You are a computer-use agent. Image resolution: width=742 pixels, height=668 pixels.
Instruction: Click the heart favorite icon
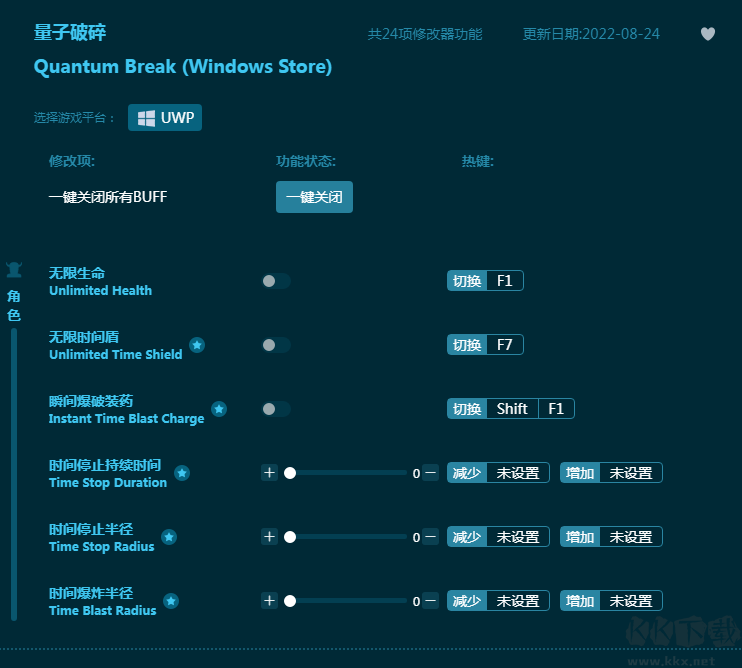pyautogui.click(x=708, y=34)
